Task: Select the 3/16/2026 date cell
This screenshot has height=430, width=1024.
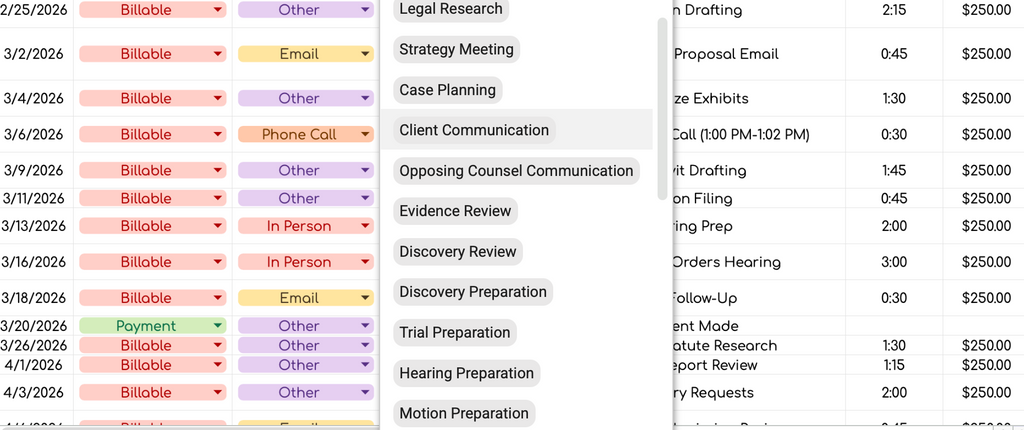Action: tap(36, 262)
